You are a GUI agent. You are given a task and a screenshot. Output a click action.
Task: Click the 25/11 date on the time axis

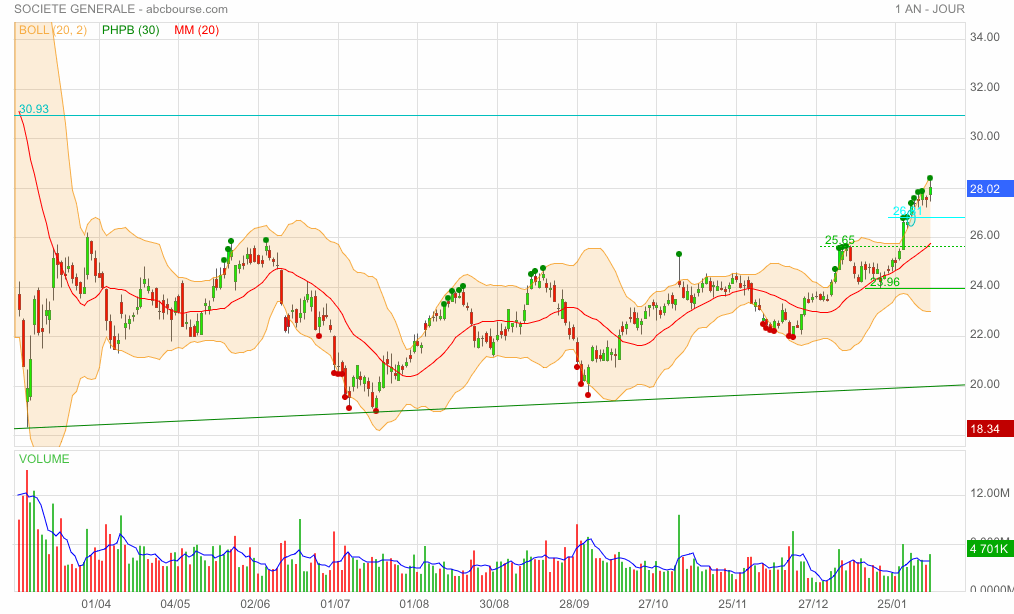(x=733, y=604)
